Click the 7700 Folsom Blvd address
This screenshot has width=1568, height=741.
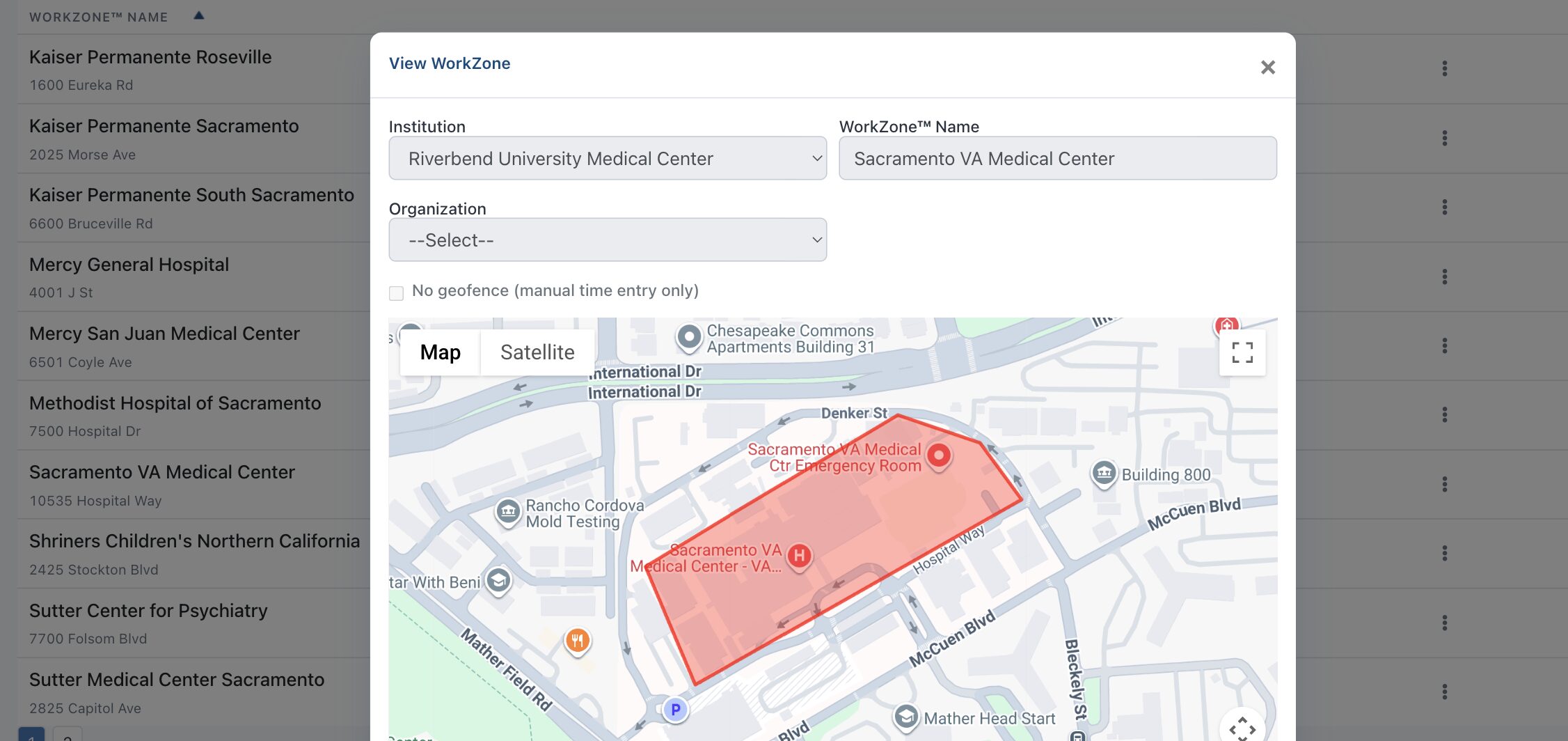[x=88, y=639]
